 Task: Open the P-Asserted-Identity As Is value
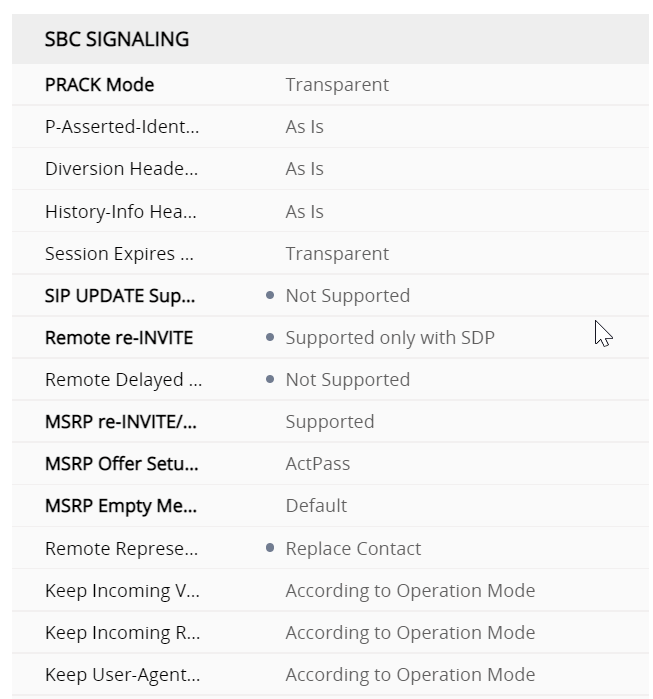304,127
